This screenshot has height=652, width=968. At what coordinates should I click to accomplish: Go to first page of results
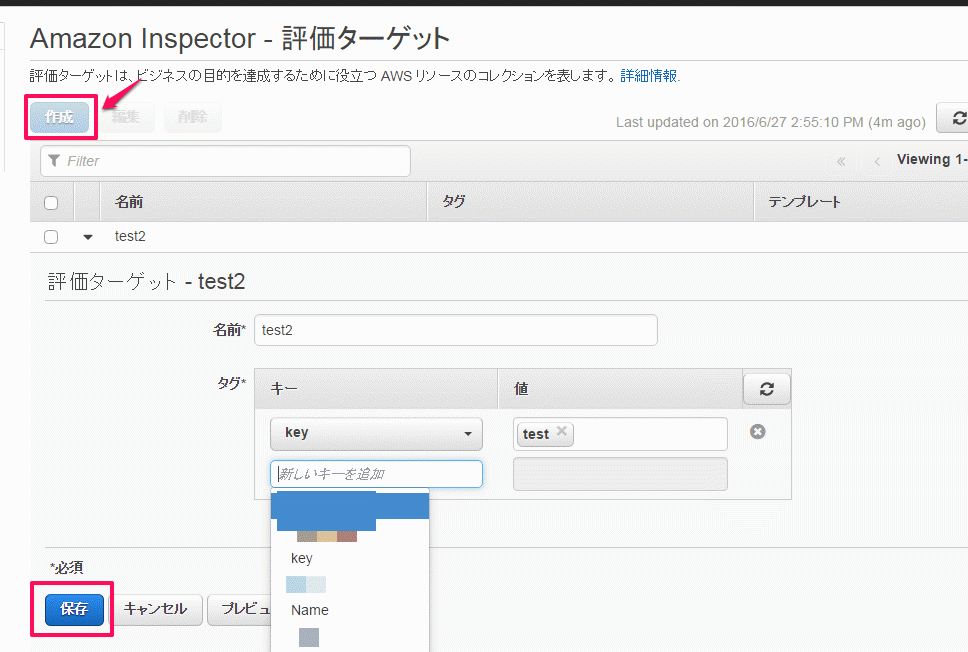[841, 162]
